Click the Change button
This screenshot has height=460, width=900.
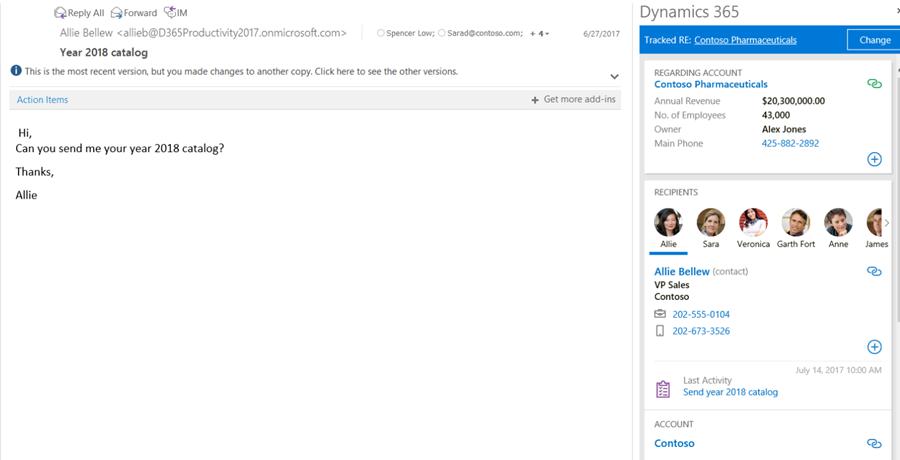(875, 40)
